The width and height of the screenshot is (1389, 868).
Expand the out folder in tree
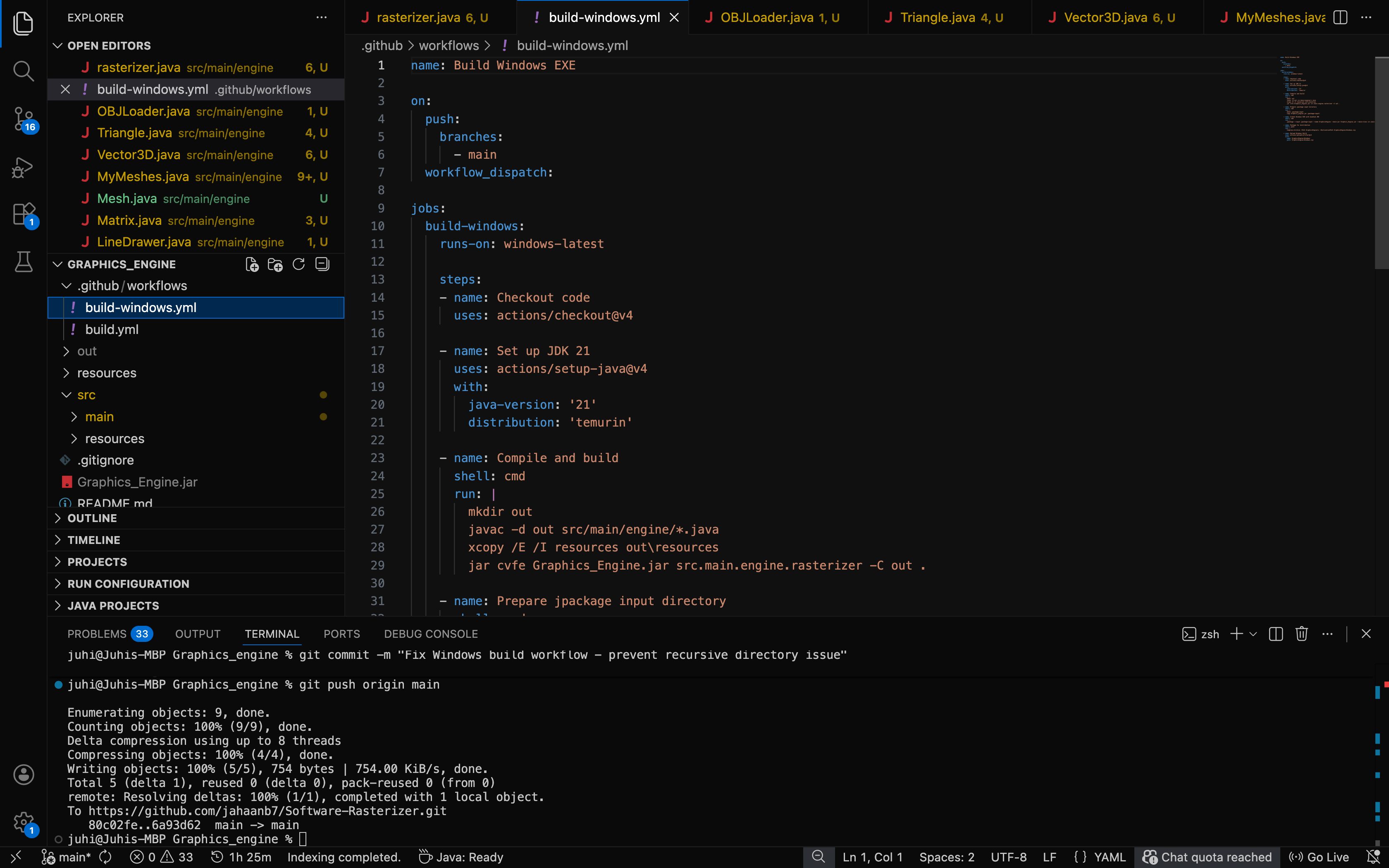click(87, 351)
